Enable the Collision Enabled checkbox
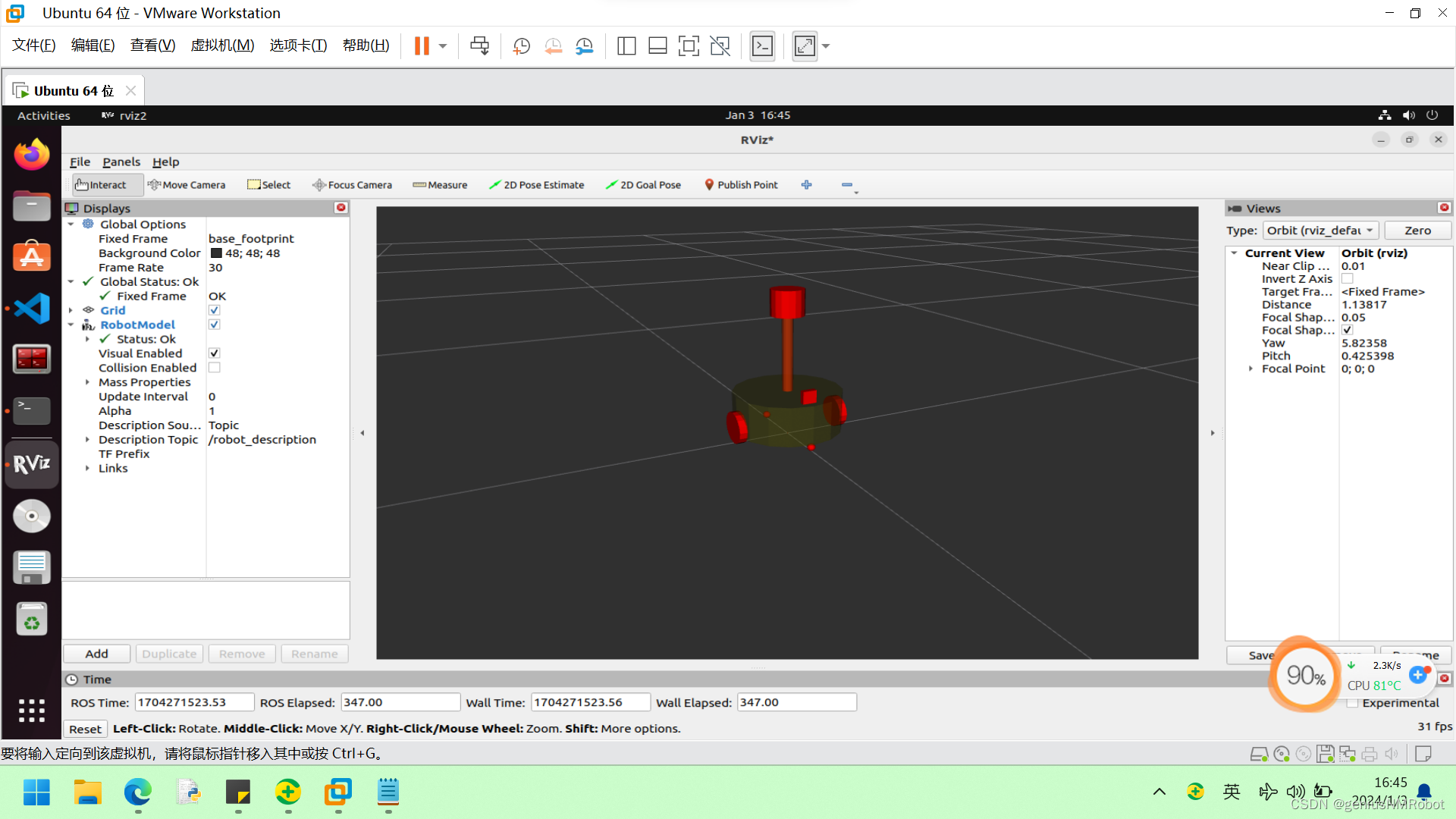 [215, 368]
